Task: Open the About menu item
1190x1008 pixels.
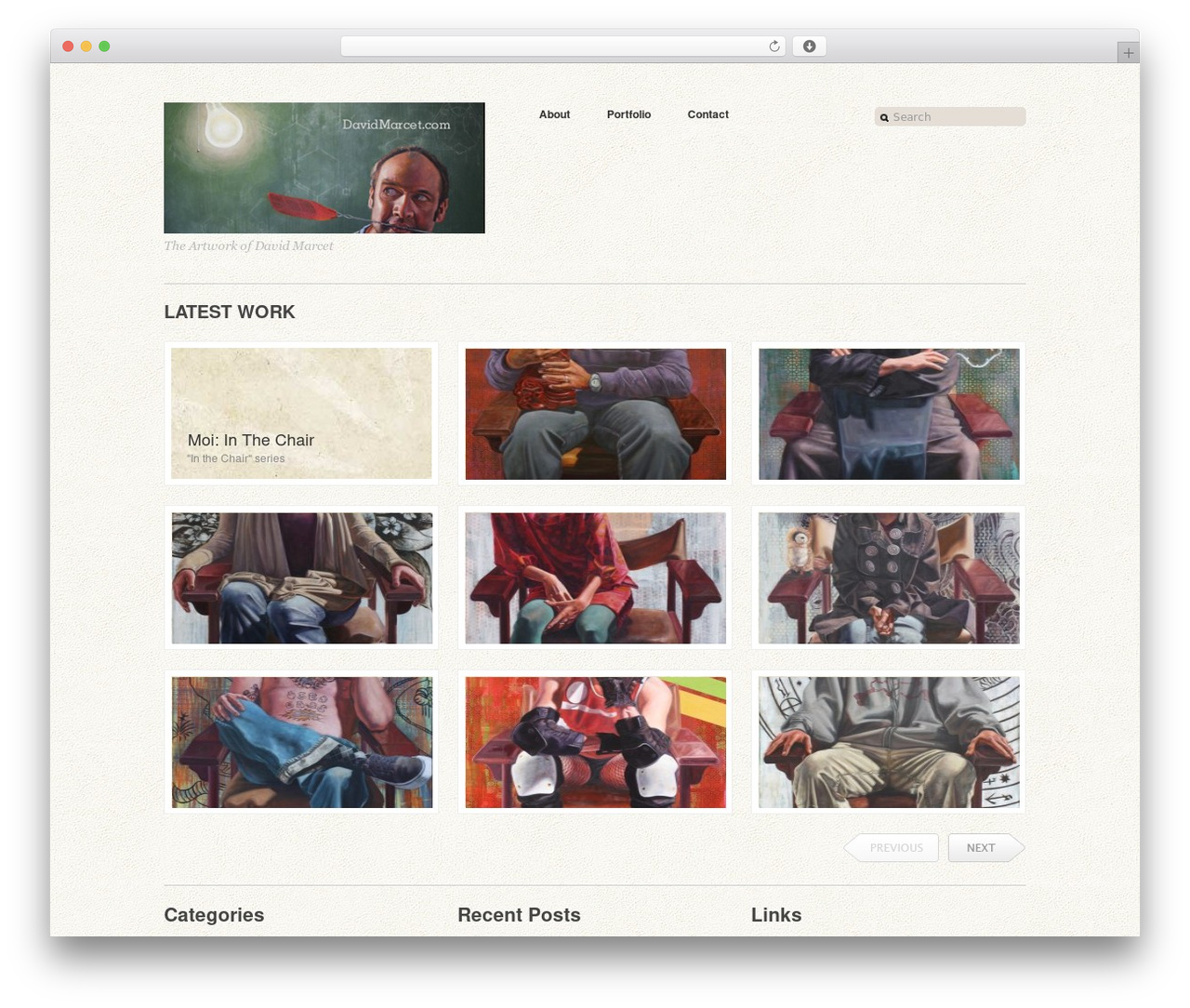Action: point(554,114)
